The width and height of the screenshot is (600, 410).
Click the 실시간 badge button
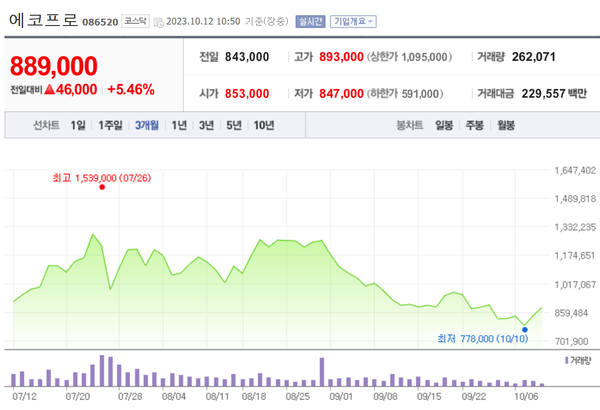point(311,20)
